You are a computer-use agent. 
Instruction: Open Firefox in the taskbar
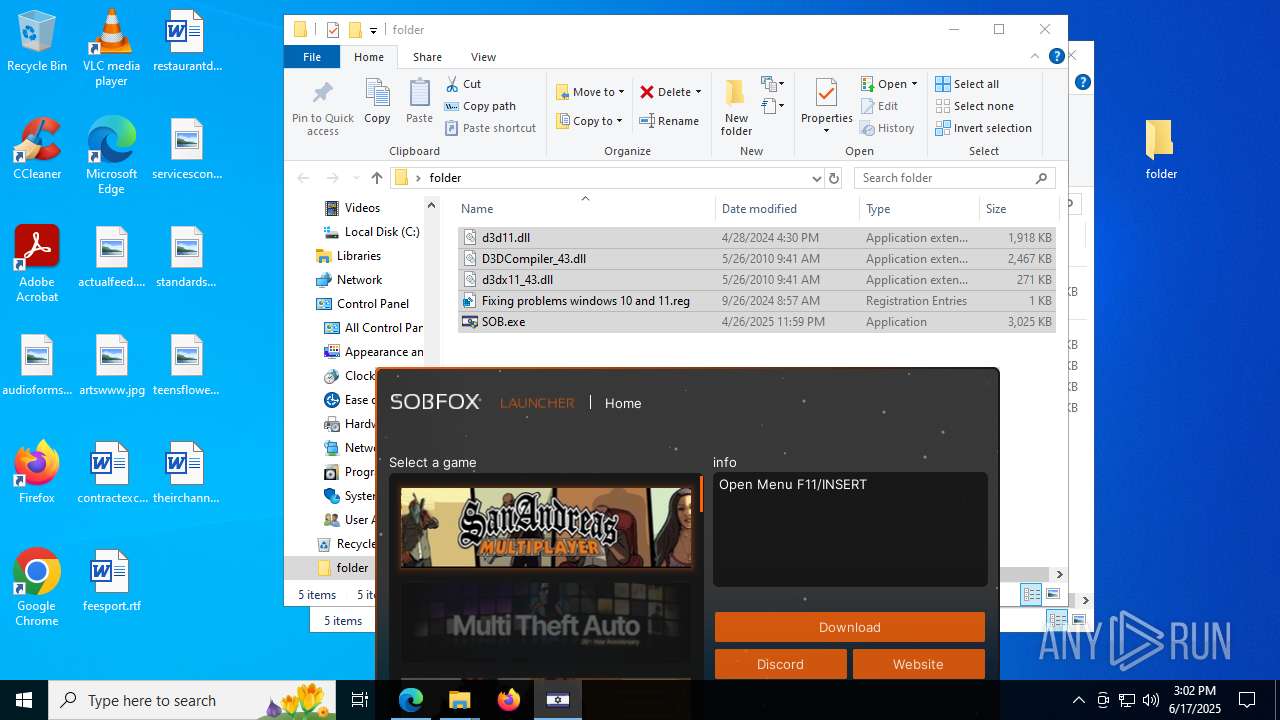click(x=509, y=700)
